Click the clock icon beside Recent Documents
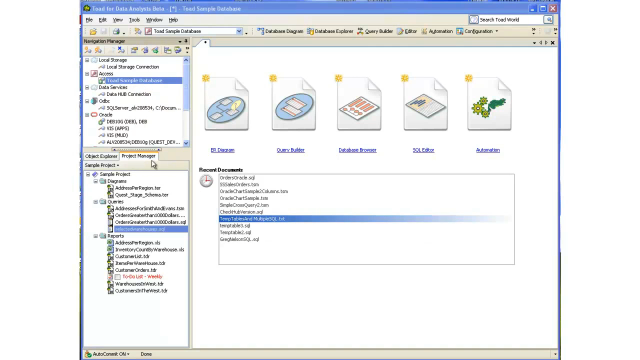 point(206,181)
